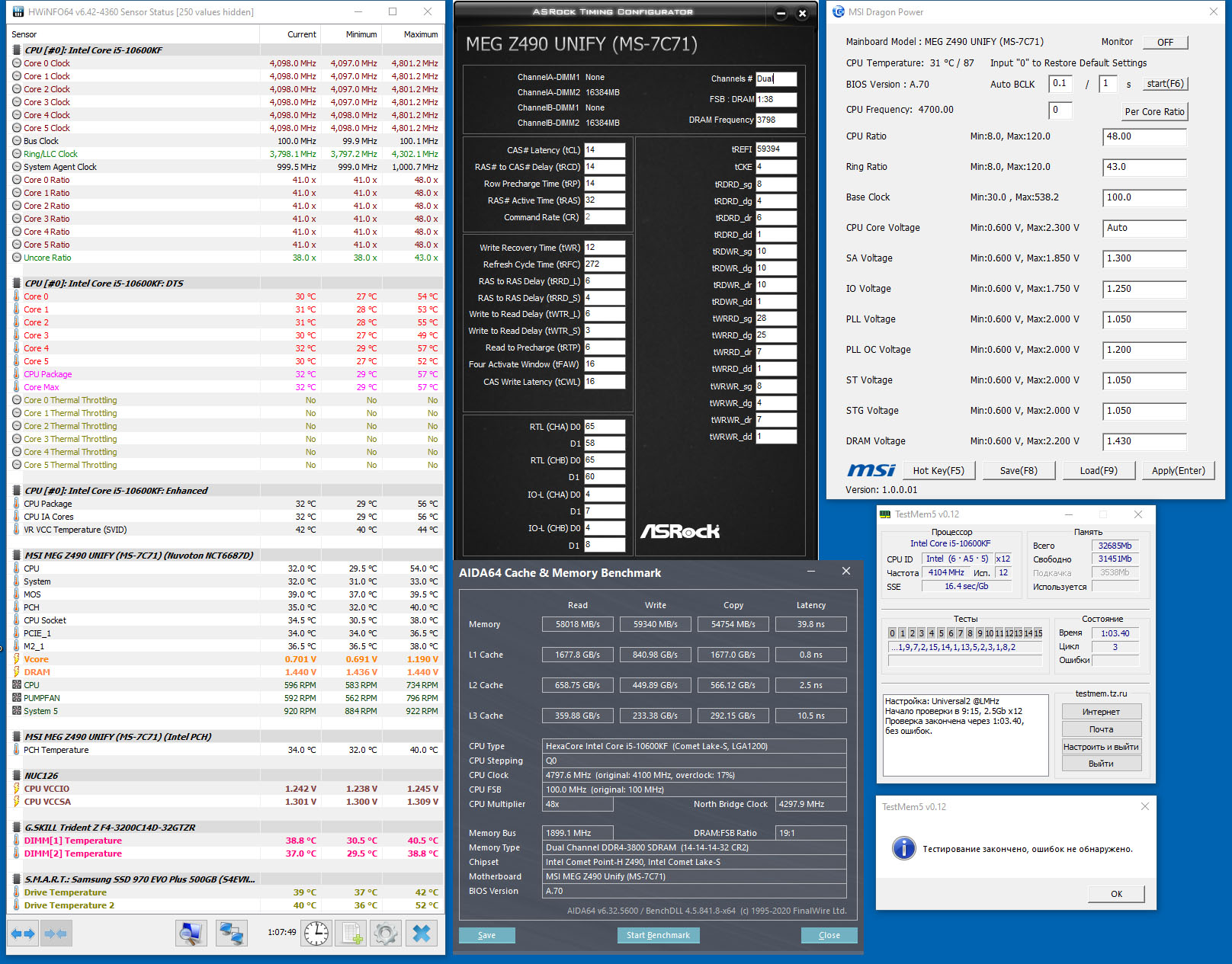1232x964 pixels.
Task: Click the Memory Read value 58018 MB/s
Action: tap(577, 624)
